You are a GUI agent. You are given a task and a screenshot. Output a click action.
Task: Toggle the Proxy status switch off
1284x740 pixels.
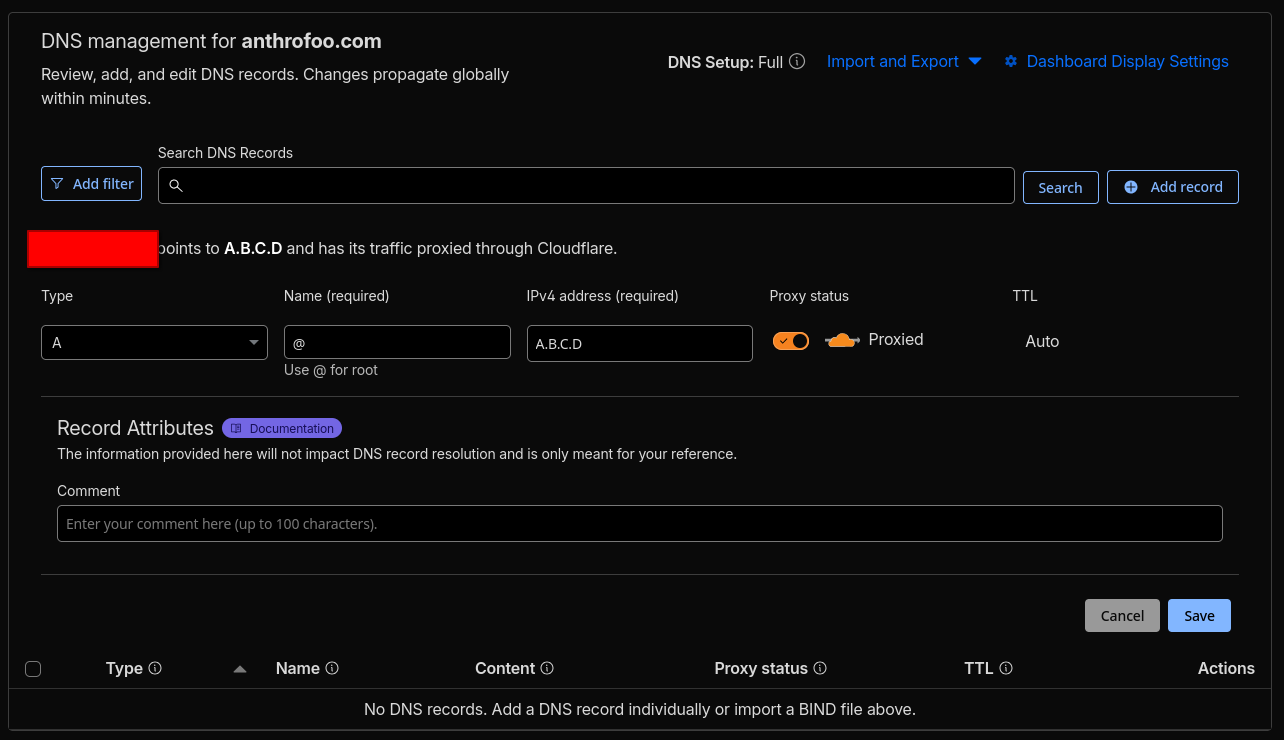(791, 341)
